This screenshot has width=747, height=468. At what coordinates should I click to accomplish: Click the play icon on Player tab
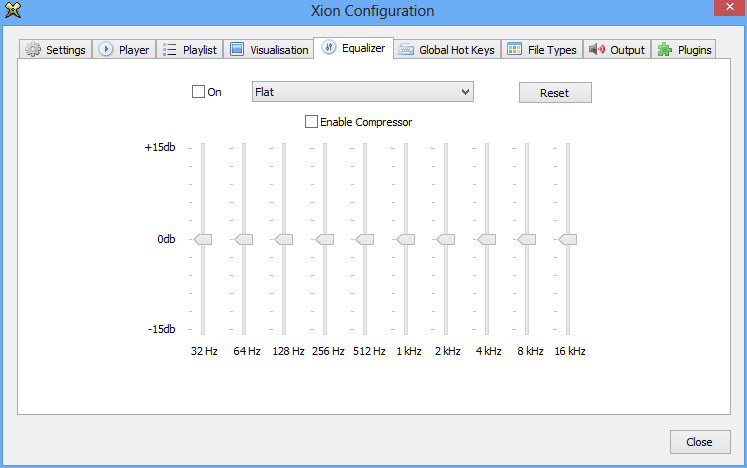106,49
